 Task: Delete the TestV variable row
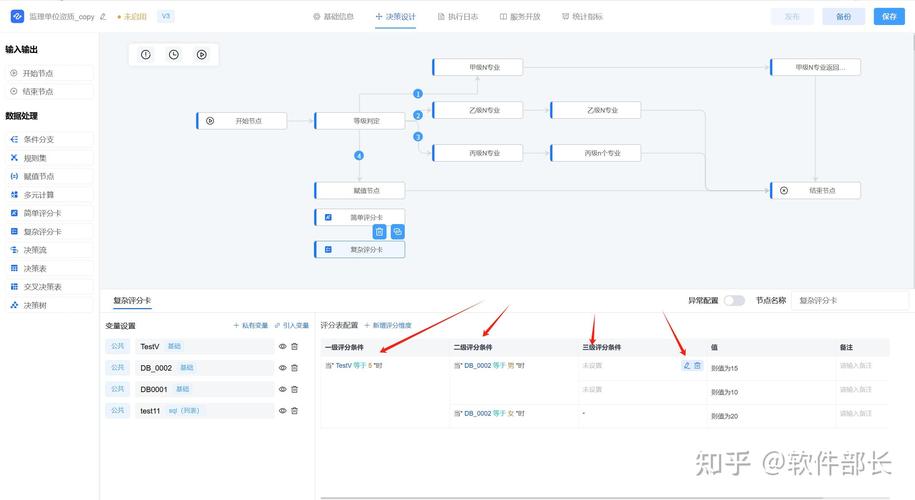[x=295, y=347]
